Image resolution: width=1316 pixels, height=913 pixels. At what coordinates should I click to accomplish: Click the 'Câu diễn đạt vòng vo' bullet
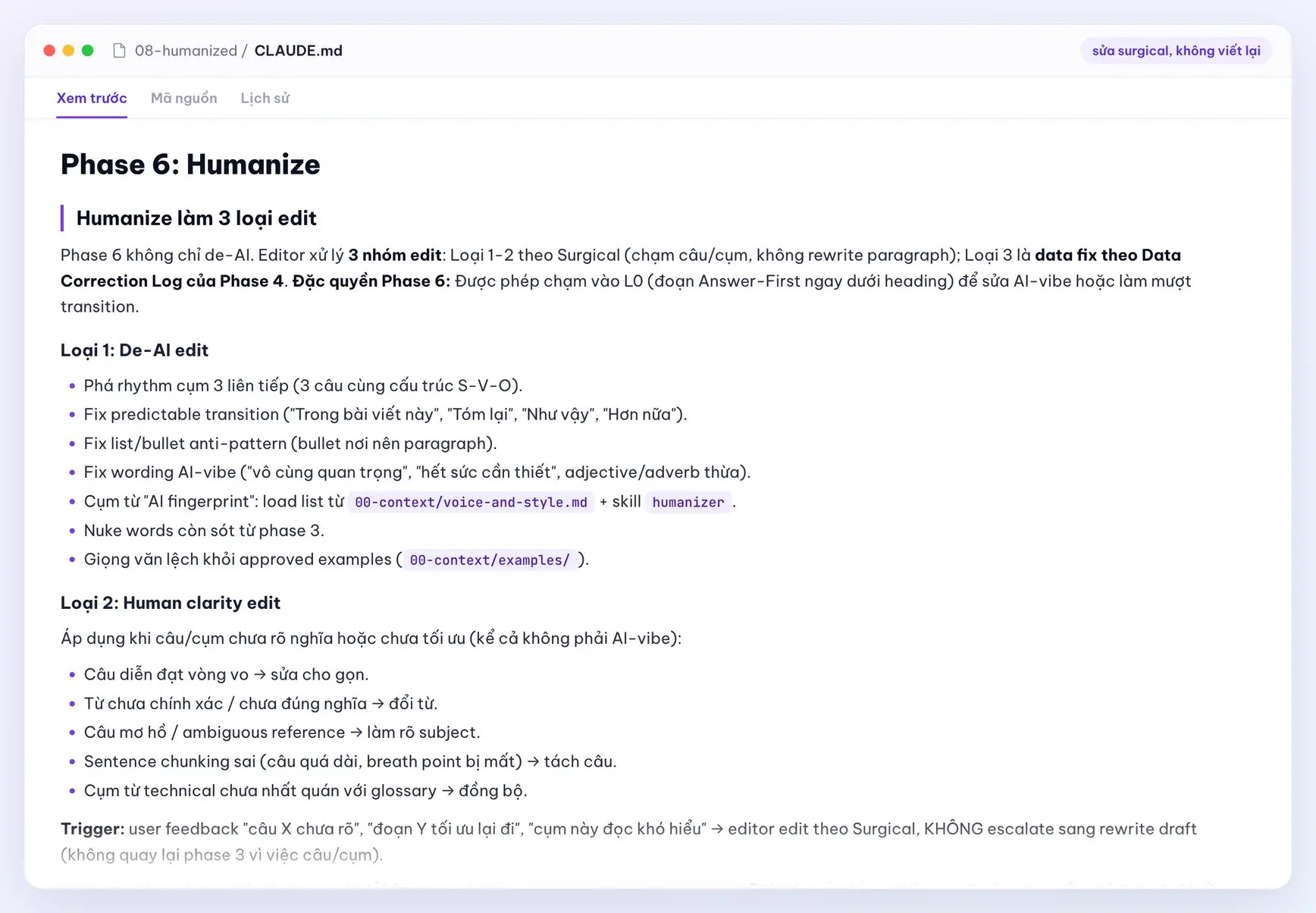tap(226, 674)
